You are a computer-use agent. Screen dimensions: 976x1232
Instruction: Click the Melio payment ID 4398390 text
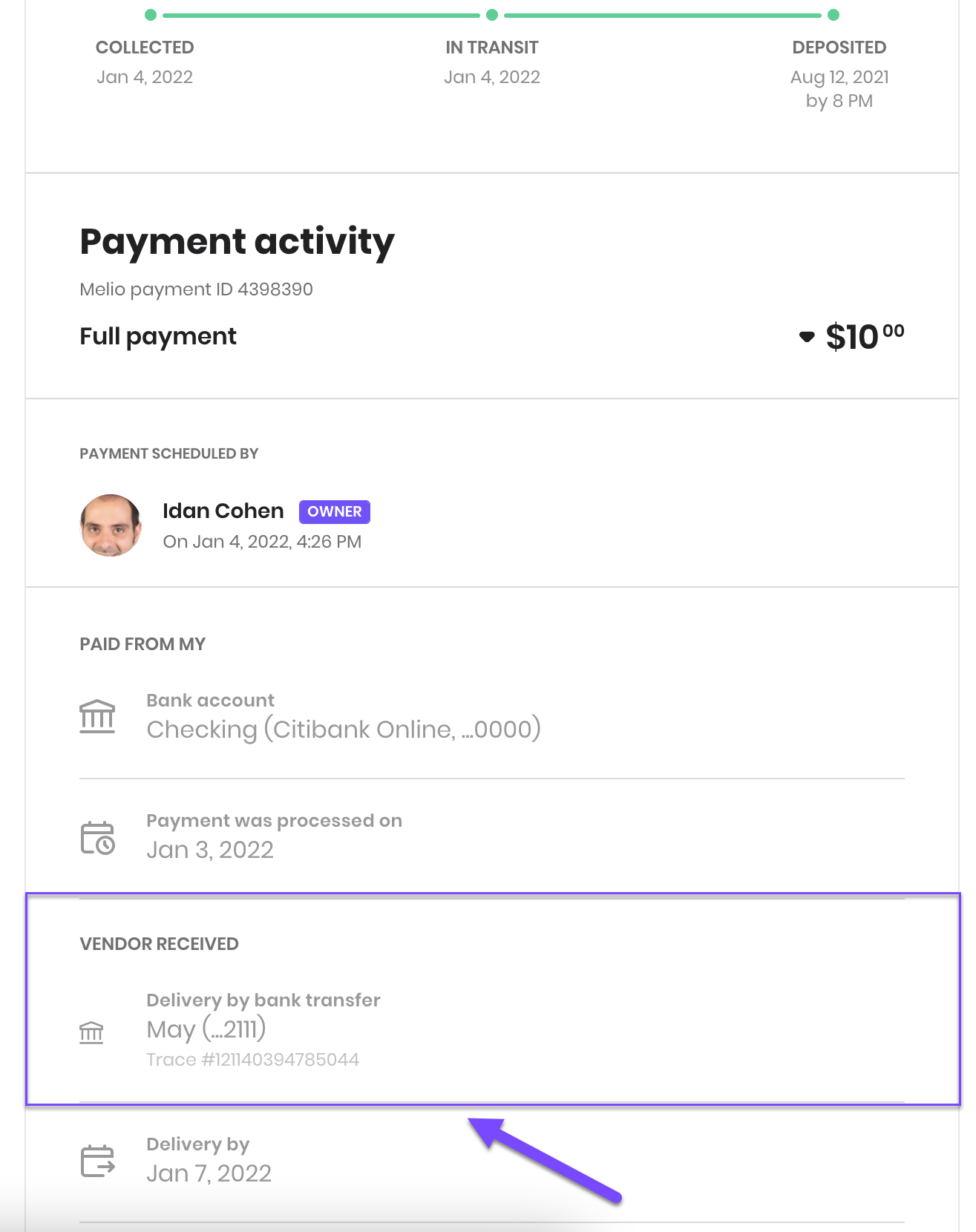[x=197, y=289]
